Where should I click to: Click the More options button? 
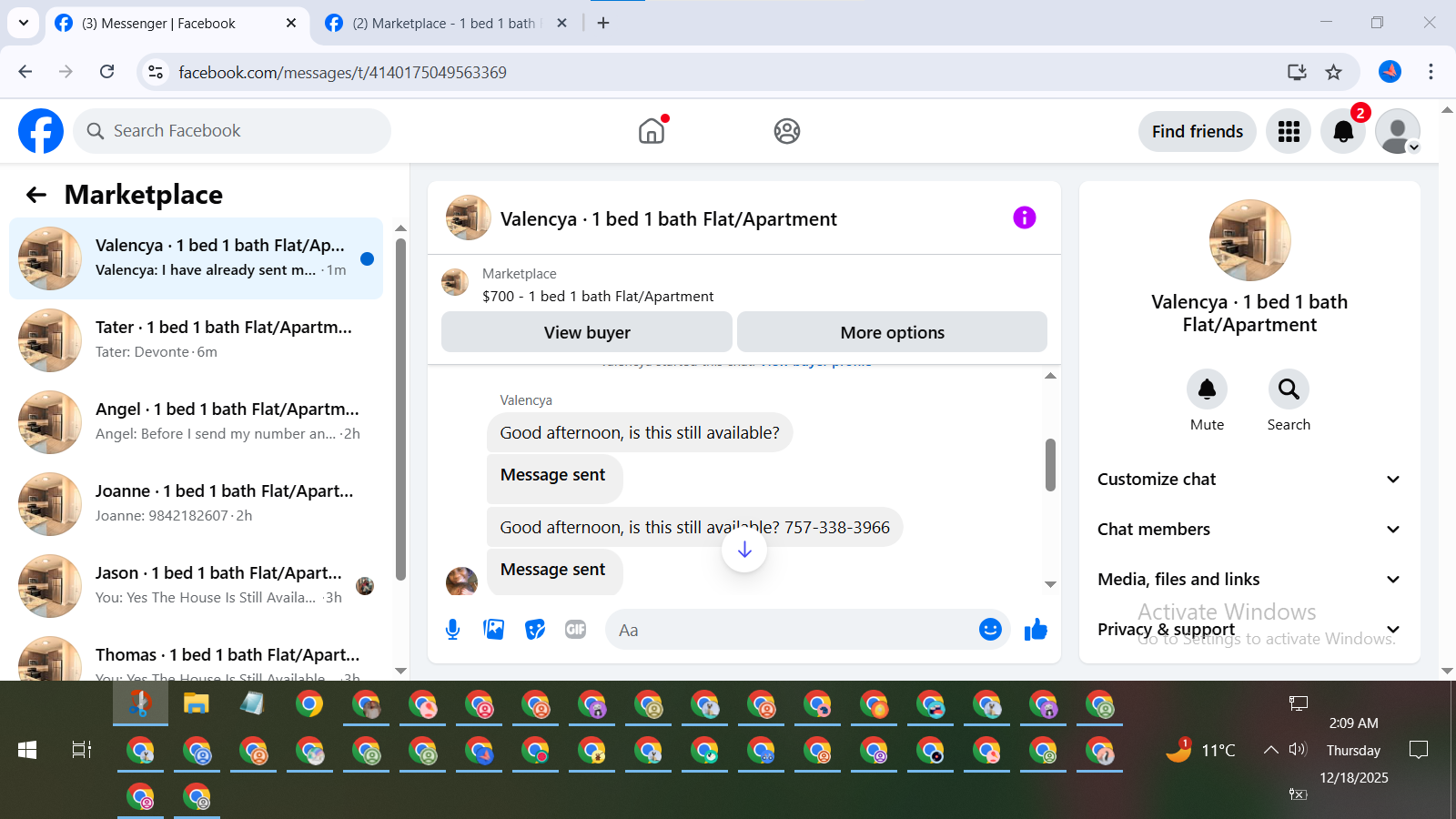pos(892,332)
